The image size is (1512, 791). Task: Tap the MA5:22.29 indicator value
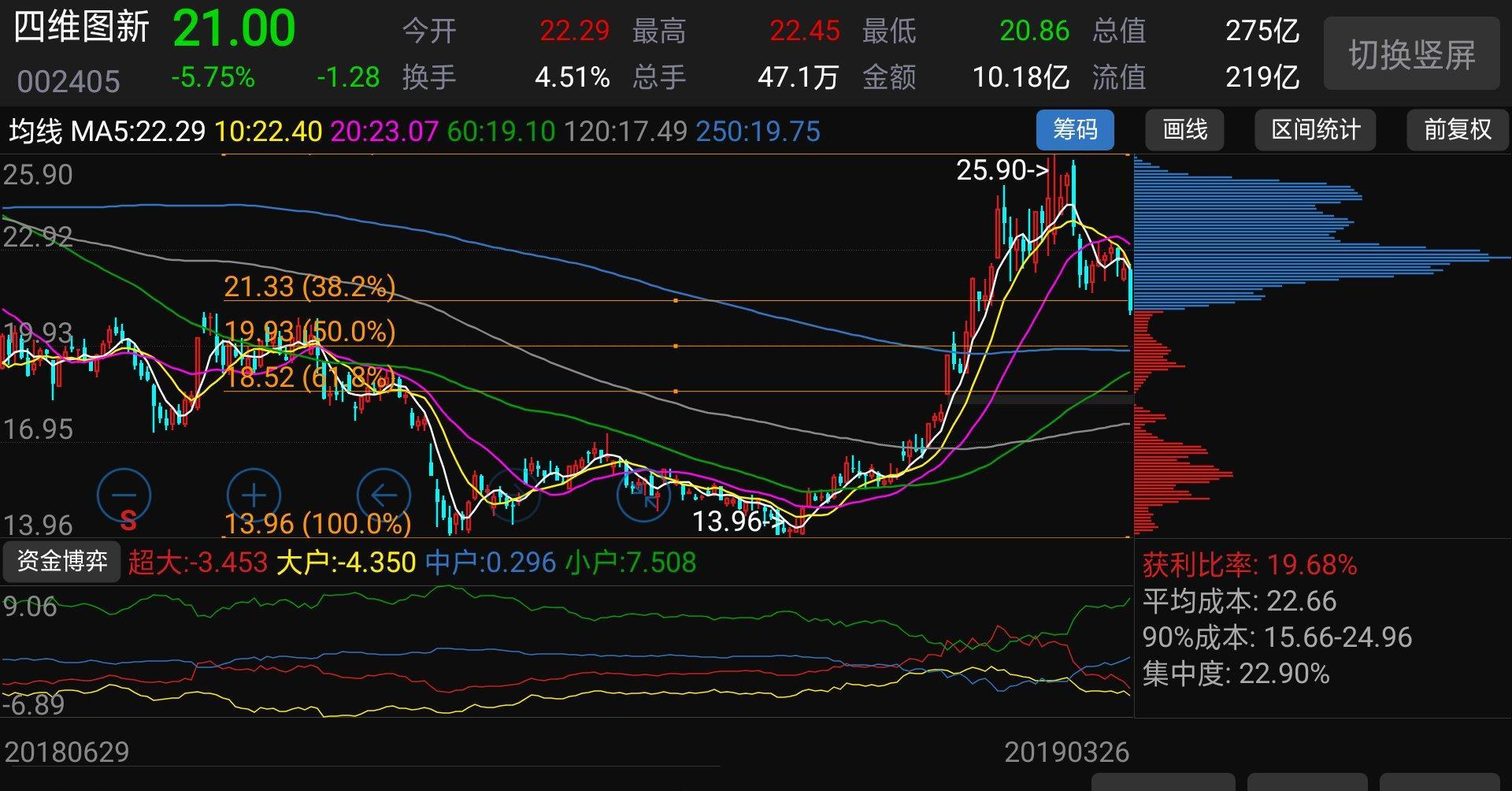click(x=138, y=131)
